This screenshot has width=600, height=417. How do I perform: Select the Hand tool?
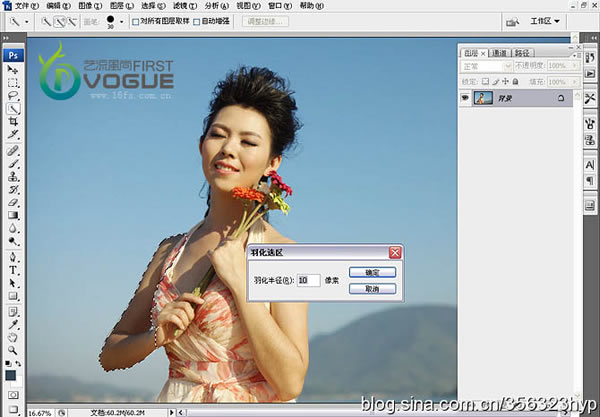tap(13, 337)
